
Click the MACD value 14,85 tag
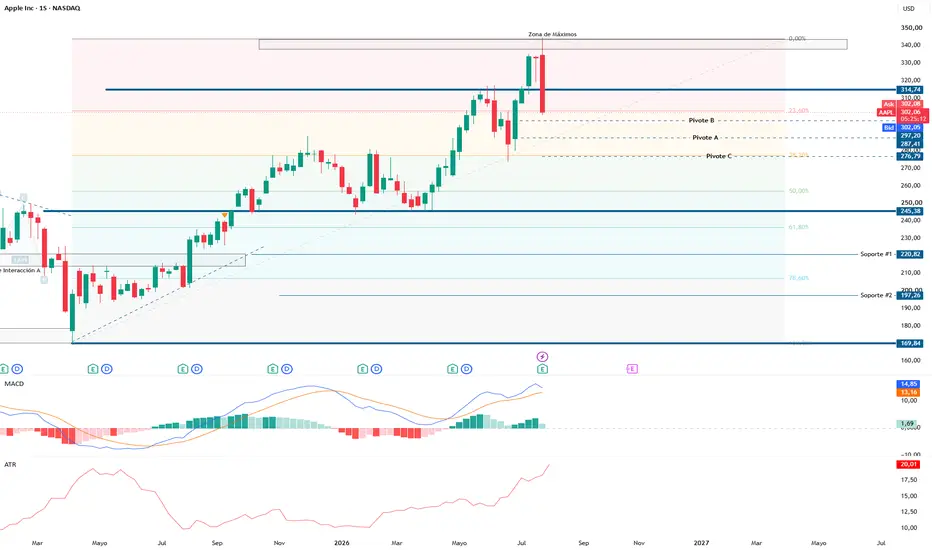pyautogui.click(x=909, y=384)
